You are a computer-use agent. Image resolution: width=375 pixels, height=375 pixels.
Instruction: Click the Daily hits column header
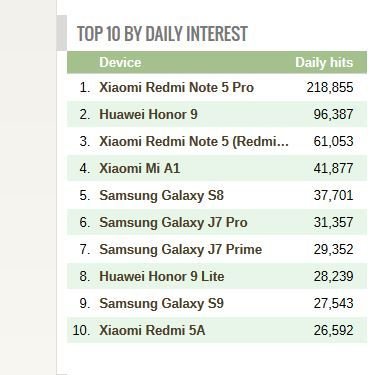click(x=324, y=62)
